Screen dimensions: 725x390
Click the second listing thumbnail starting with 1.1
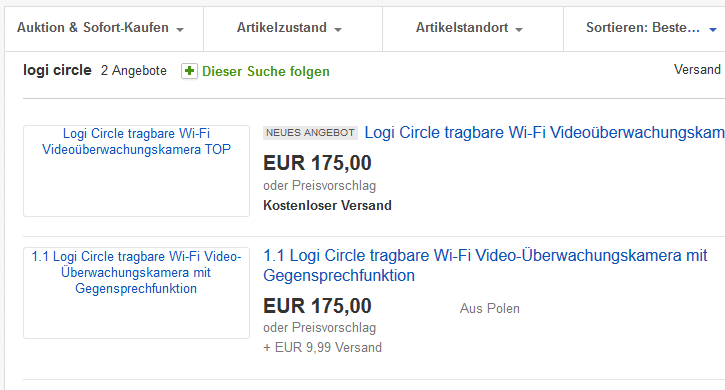click(x=136, y=293)
